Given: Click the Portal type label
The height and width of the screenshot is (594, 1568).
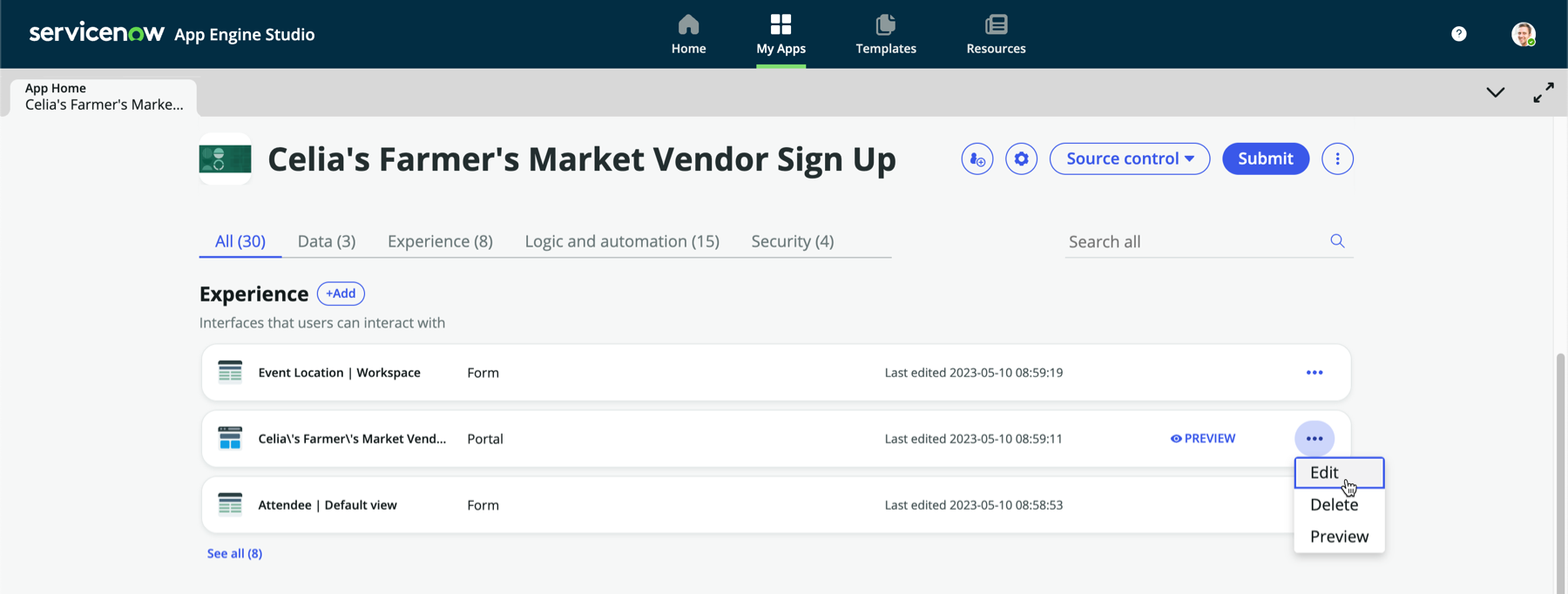Looking at the screenshot, I should (x=485, y=439).
